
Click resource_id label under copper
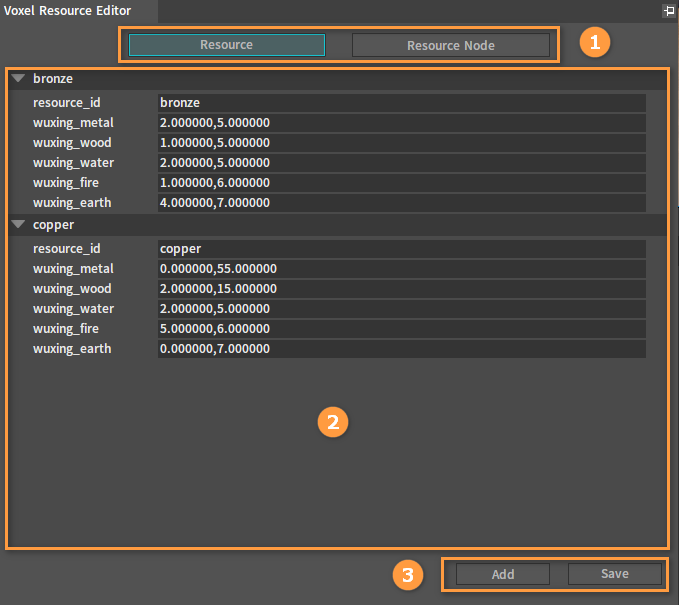[67, 249]
